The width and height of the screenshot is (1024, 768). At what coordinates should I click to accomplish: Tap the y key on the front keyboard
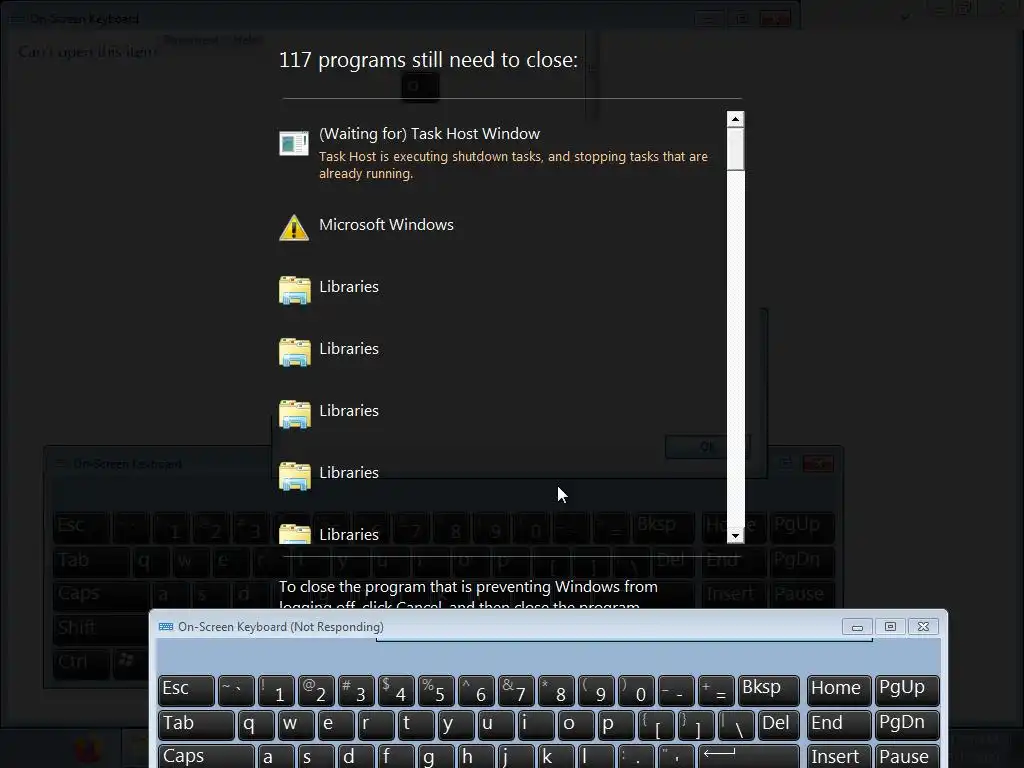(456, 725)
